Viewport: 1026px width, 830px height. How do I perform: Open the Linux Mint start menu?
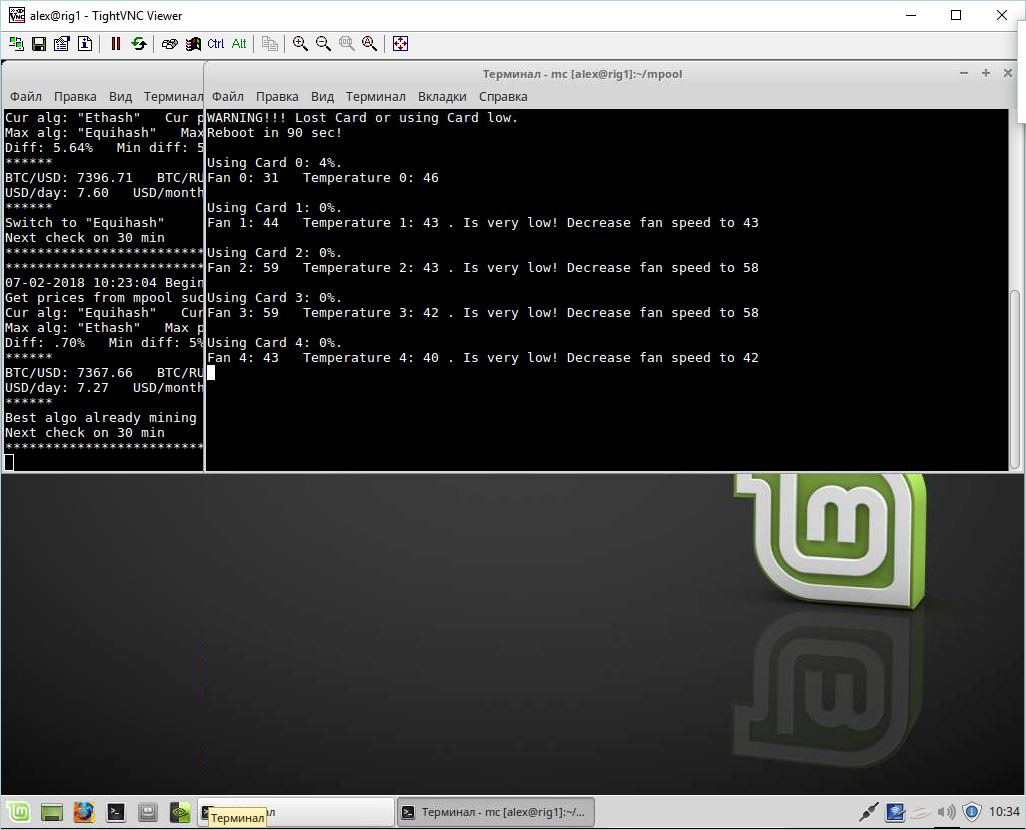(x=19, y=812)
